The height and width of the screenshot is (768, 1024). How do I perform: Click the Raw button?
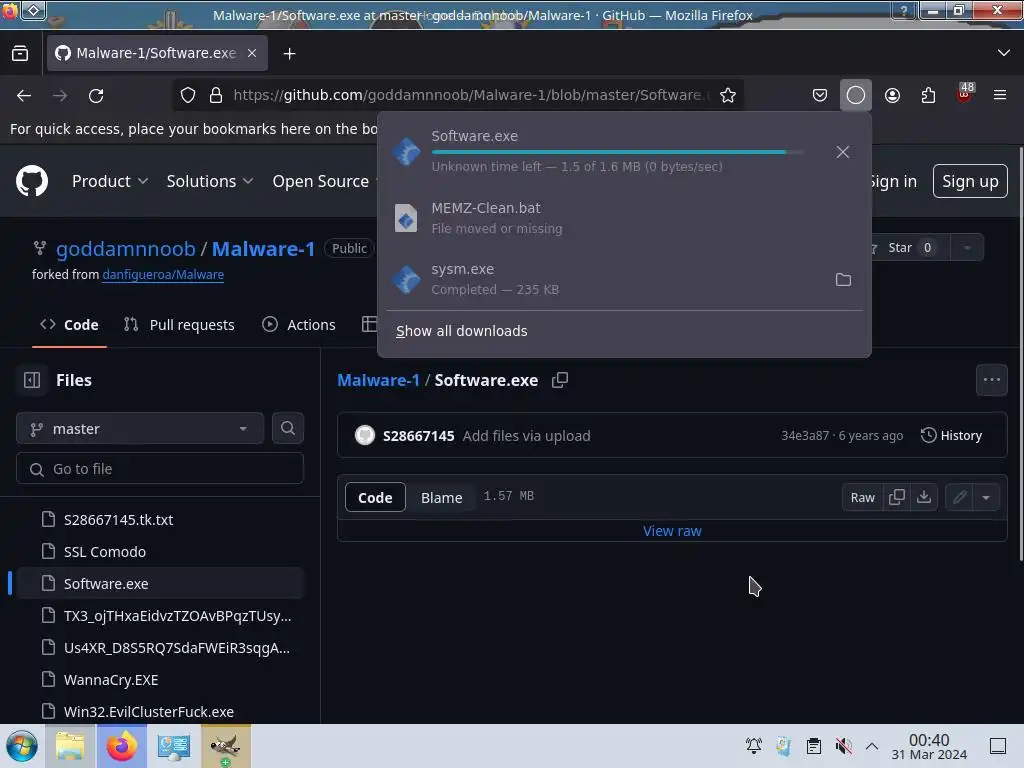[862, 498]
